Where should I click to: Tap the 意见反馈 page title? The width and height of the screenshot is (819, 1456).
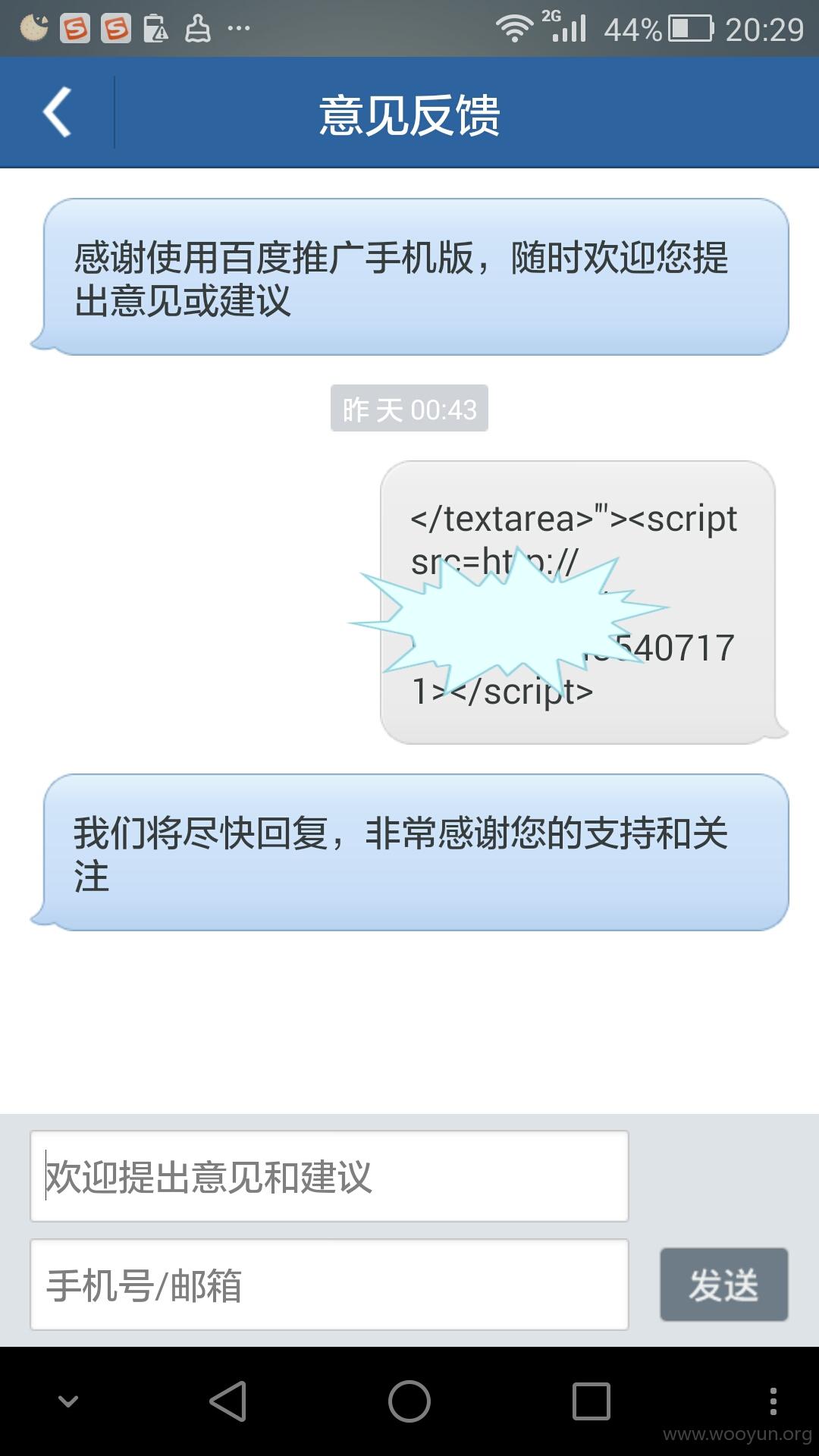409,115
